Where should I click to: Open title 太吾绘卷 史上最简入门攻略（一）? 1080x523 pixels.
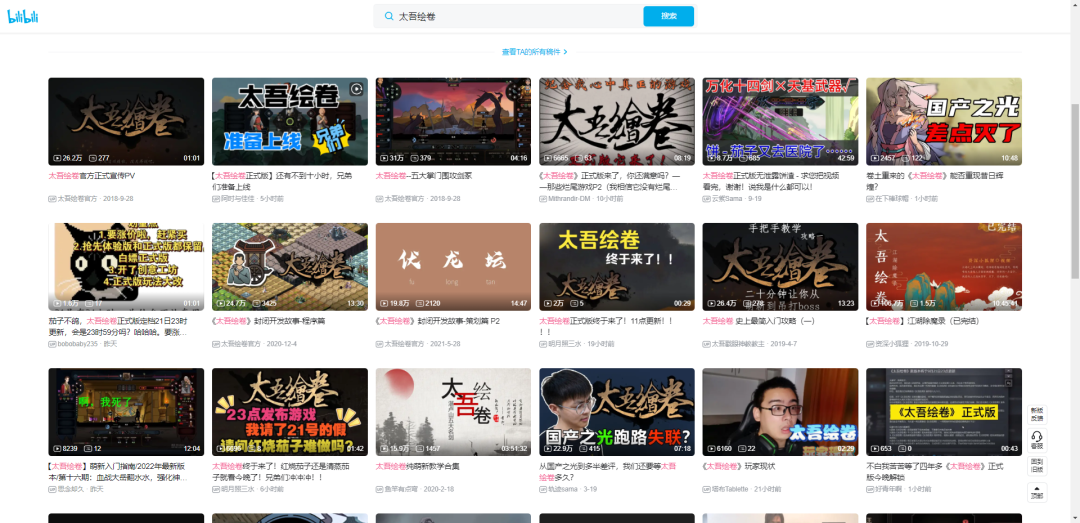coord(758,321)
